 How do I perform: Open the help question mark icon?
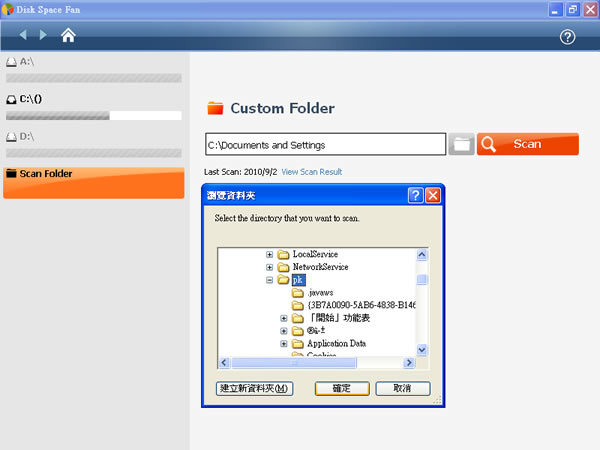click(x=567, y=37)
